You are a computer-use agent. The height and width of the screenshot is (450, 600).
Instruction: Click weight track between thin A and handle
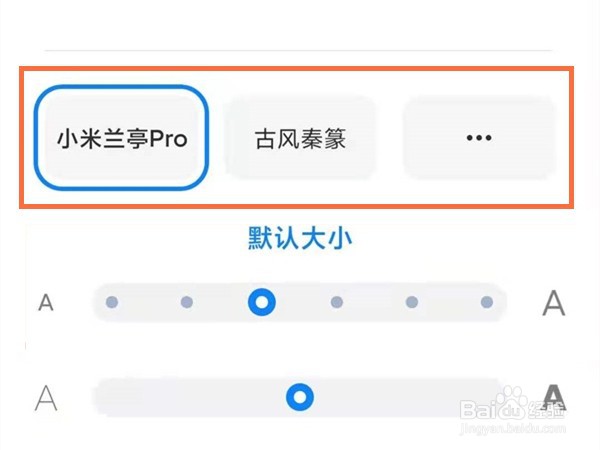(x=190, y=397)
